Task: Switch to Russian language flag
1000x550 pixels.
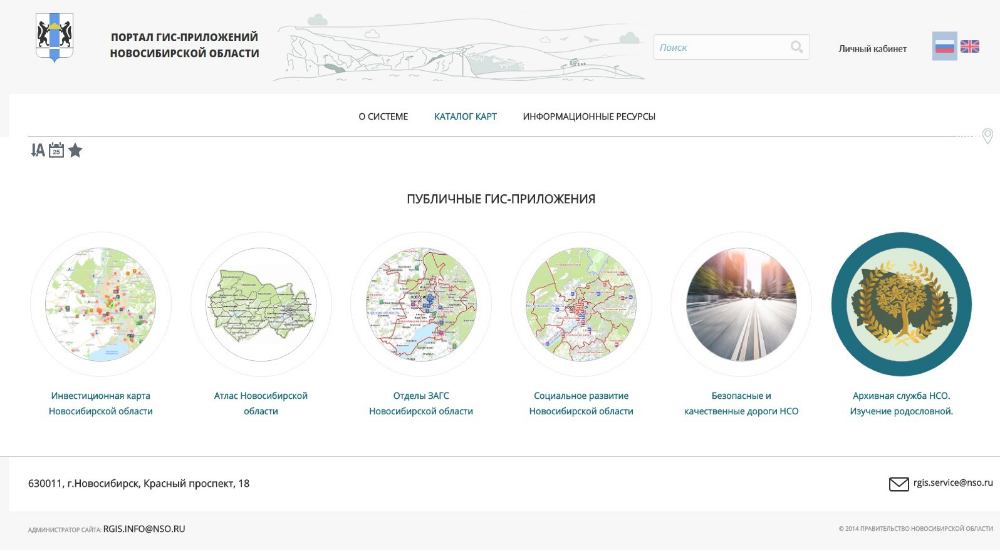Action: tap(944, 46)
